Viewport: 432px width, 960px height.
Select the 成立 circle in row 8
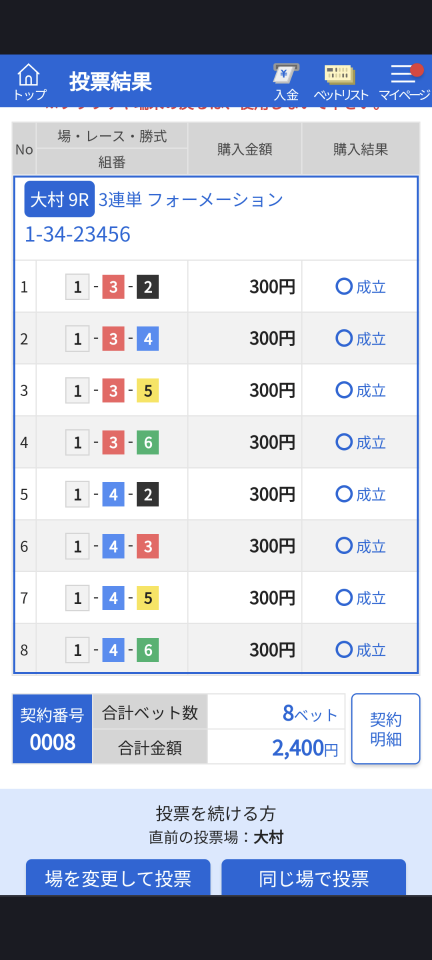point(344,650)
